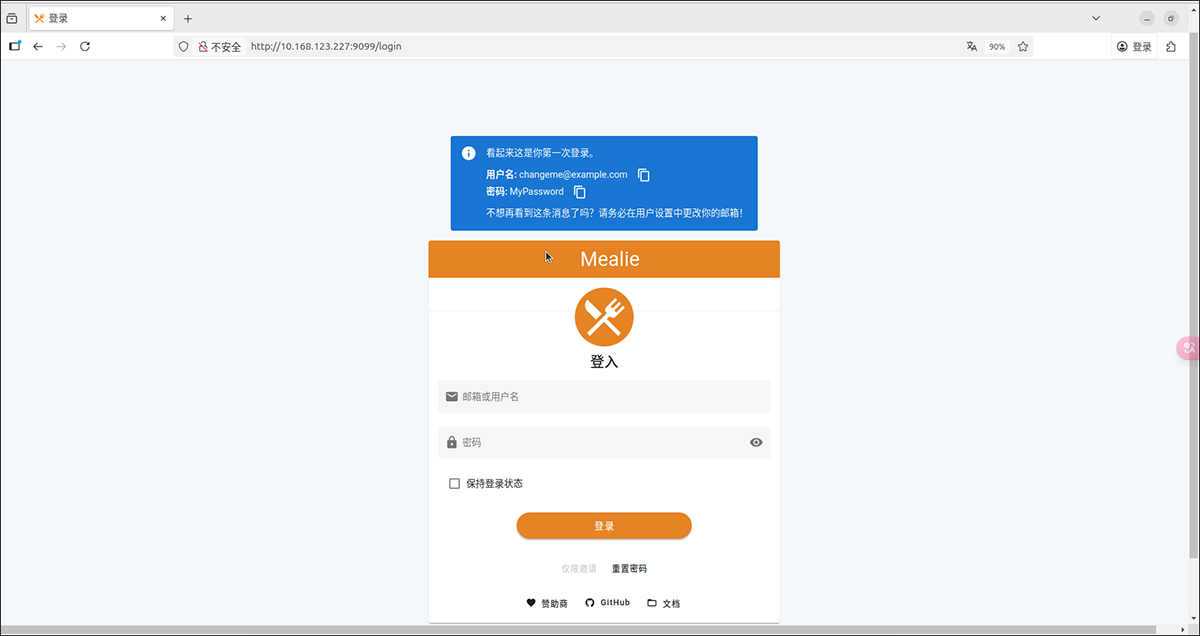Reload the login page

(x=85, y=47)
